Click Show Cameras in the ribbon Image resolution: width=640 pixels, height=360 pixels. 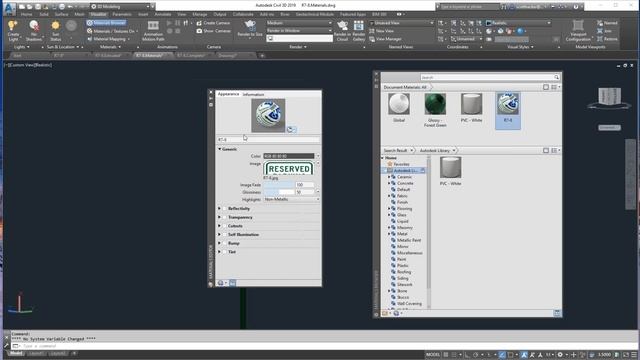tap(213, 31)
